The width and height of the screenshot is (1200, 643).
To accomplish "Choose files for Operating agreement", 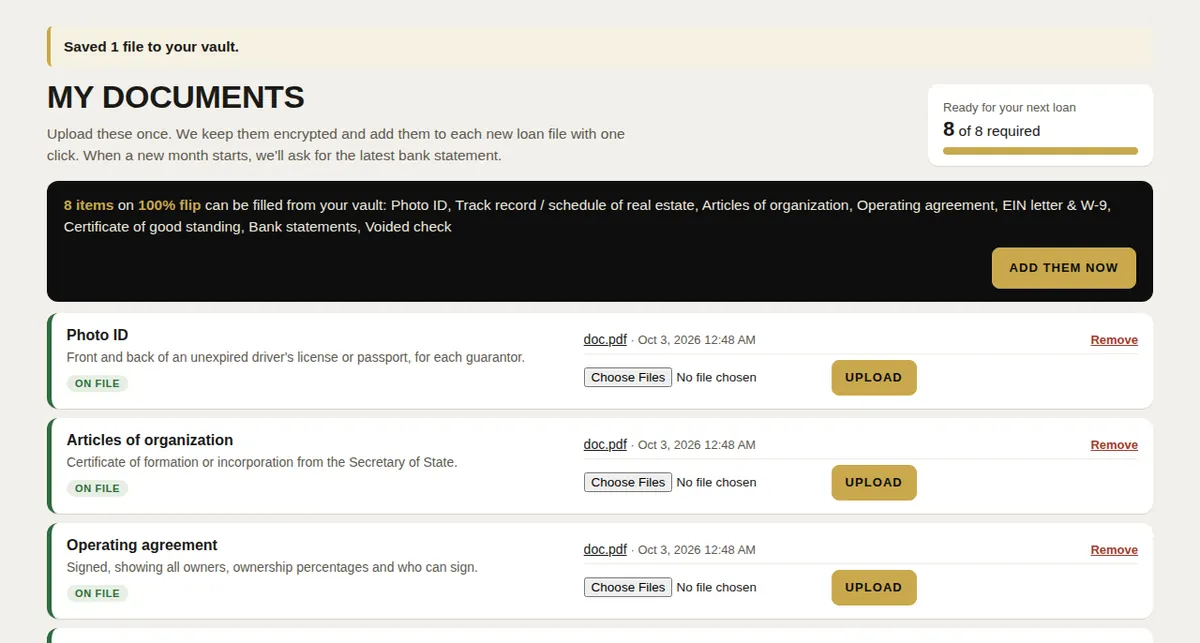I will click(628, 588).
